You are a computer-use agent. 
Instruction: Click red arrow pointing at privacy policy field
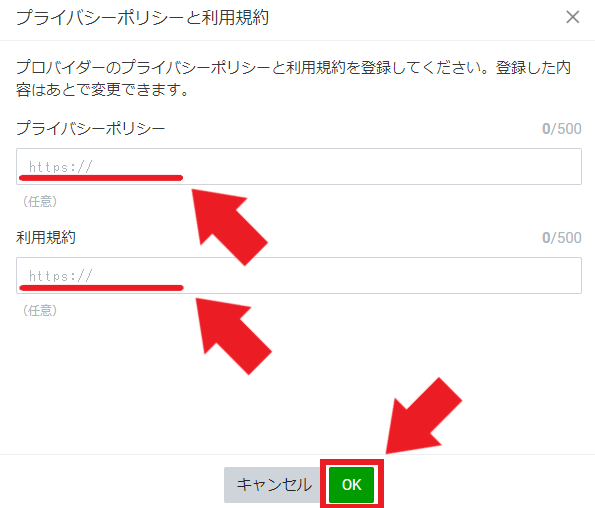(229, 226)
